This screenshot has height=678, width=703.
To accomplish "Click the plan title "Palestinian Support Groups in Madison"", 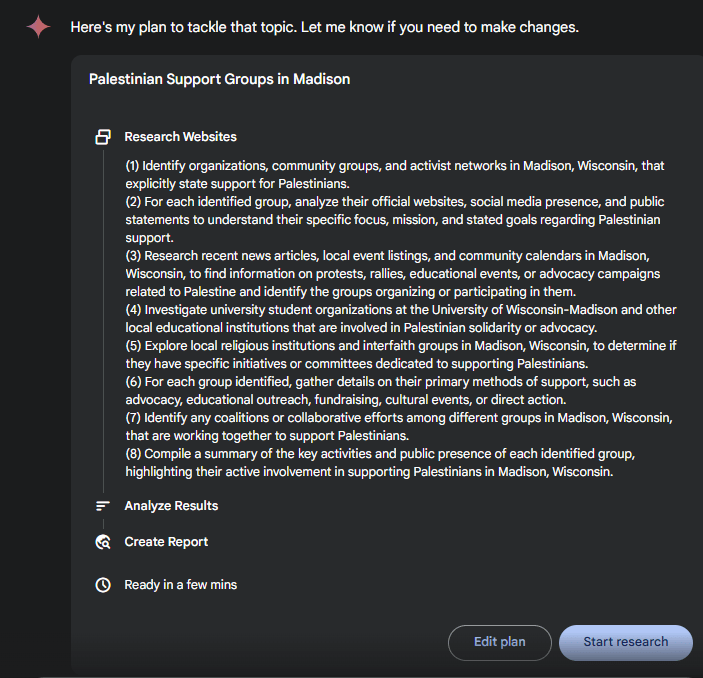I will [x=219, y=79].
